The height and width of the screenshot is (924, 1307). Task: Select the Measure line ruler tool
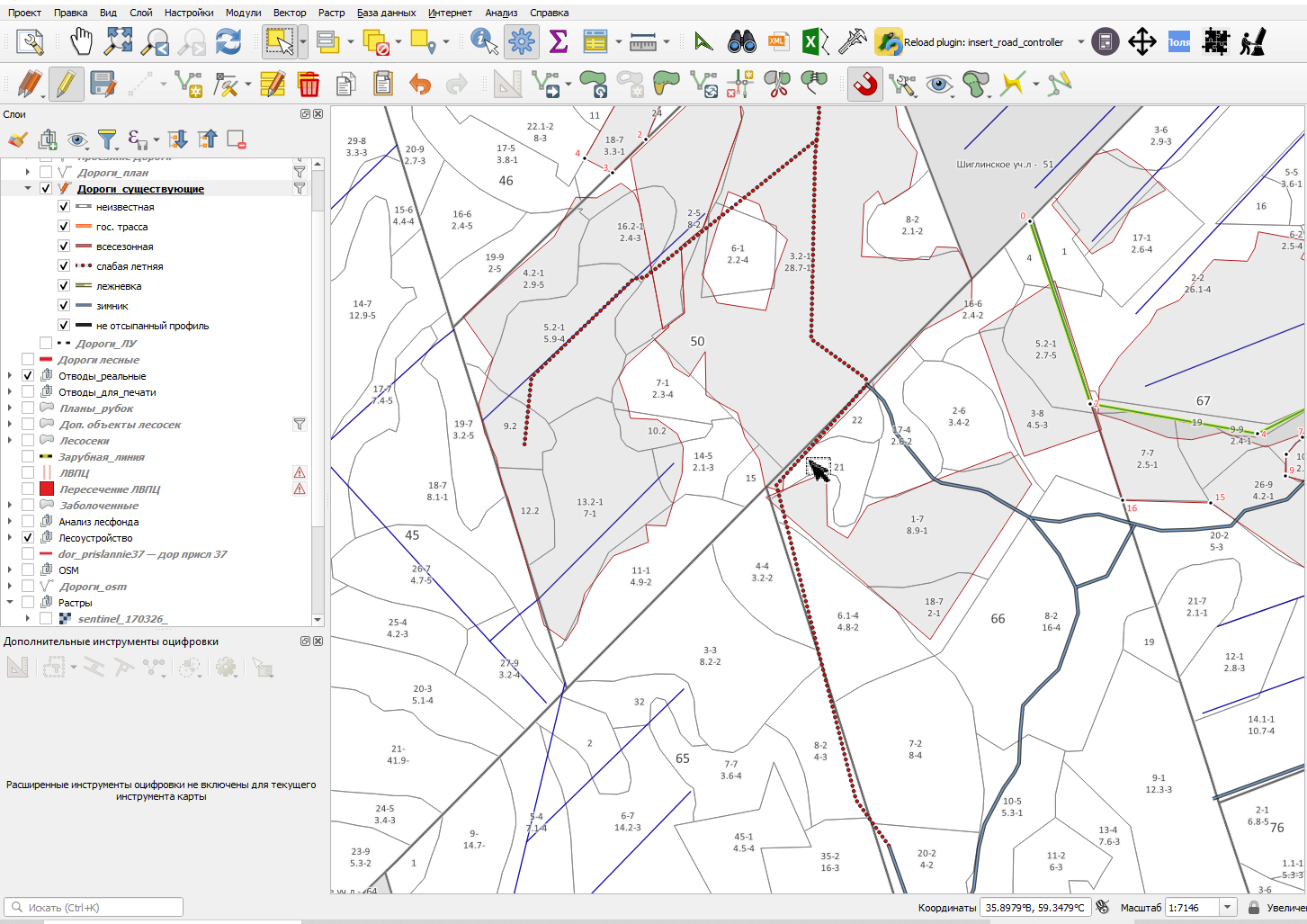coord(643,41)
